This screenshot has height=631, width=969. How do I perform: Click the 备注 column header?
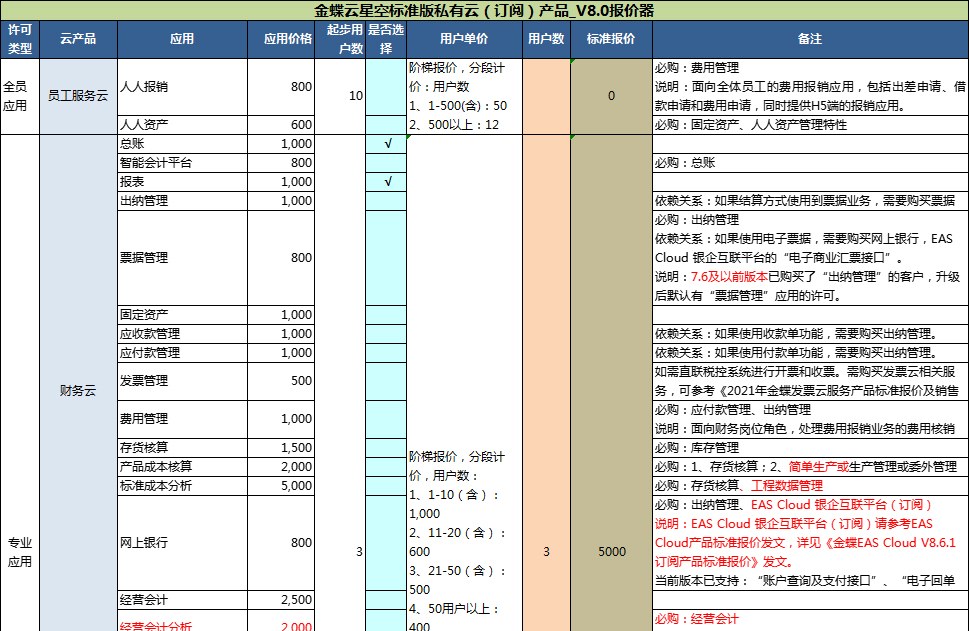tap(810, 39)
